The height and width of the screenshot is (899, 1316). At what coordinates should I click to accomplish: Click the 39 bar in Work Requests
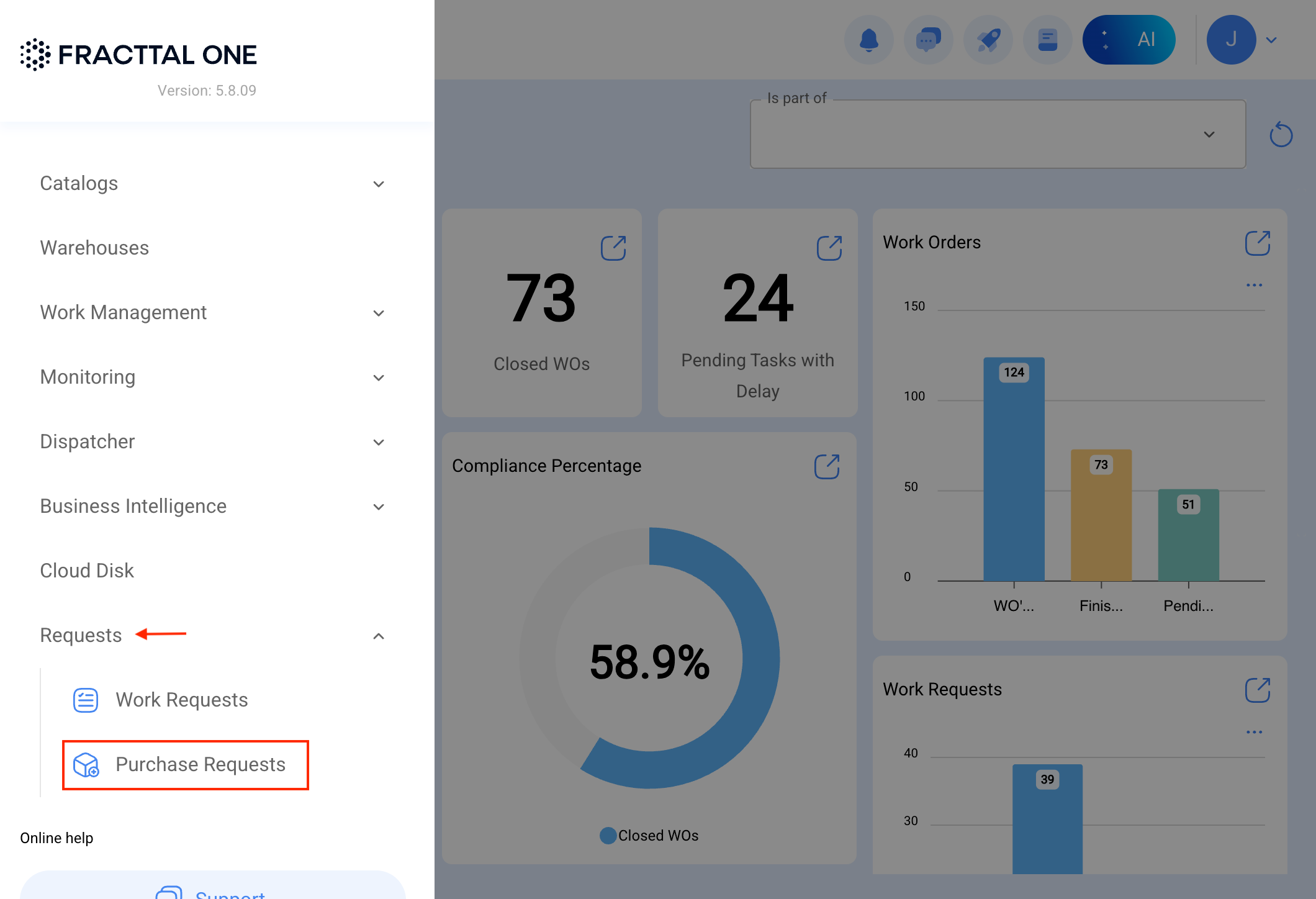(1048, 820)
